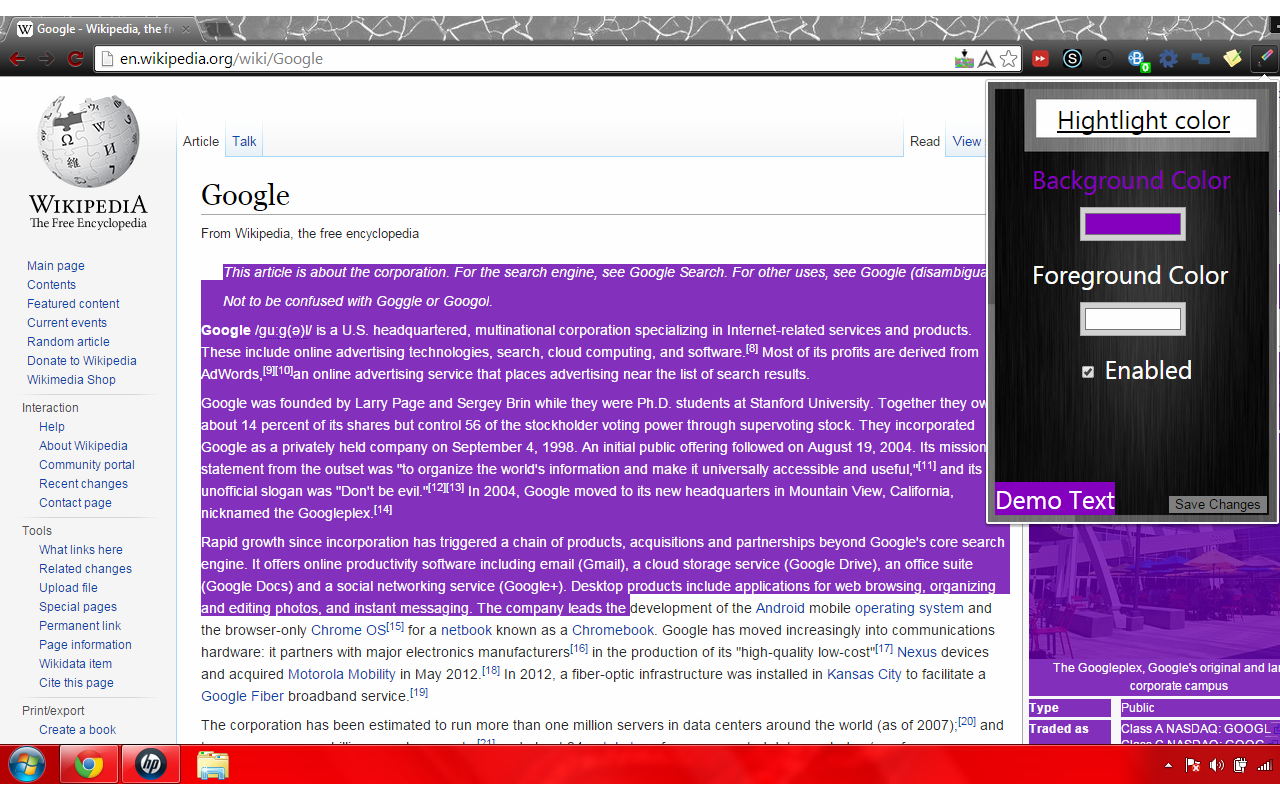Launch the HP app from the taskbar

coord(151,766)
